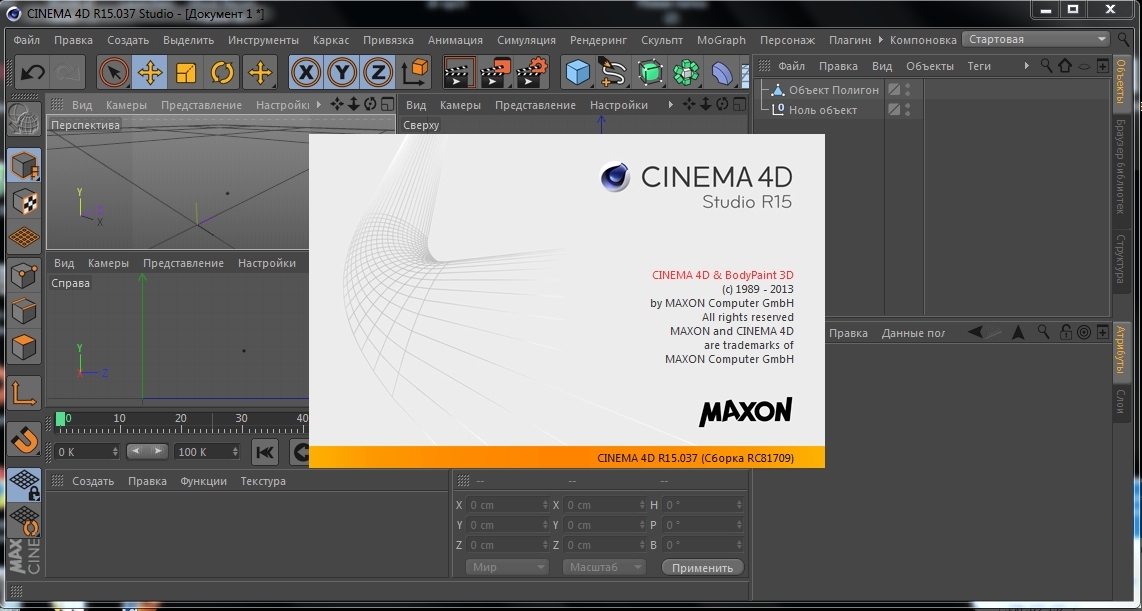Open the green array modeling objects icon
The width and height of the screenshot is (1142, 611).
tap(686, 72)
